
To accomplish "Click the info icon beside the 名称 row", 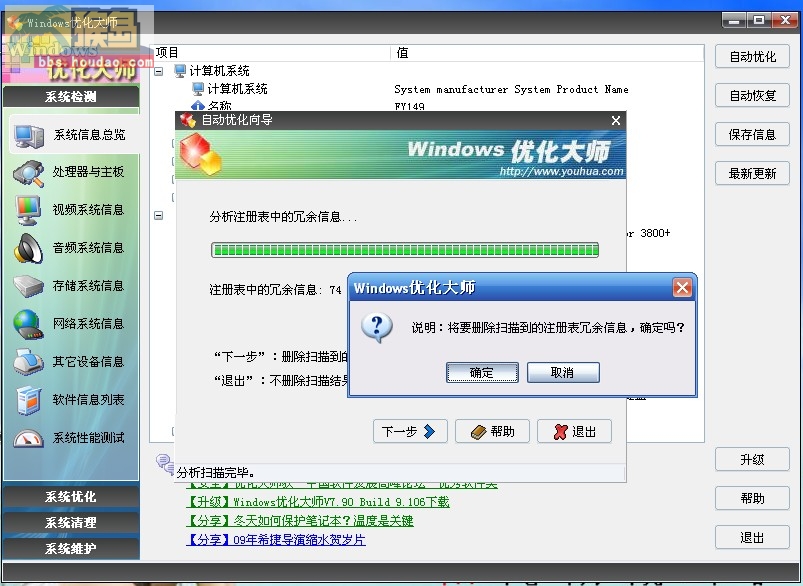I will click(x=198, y=106).
